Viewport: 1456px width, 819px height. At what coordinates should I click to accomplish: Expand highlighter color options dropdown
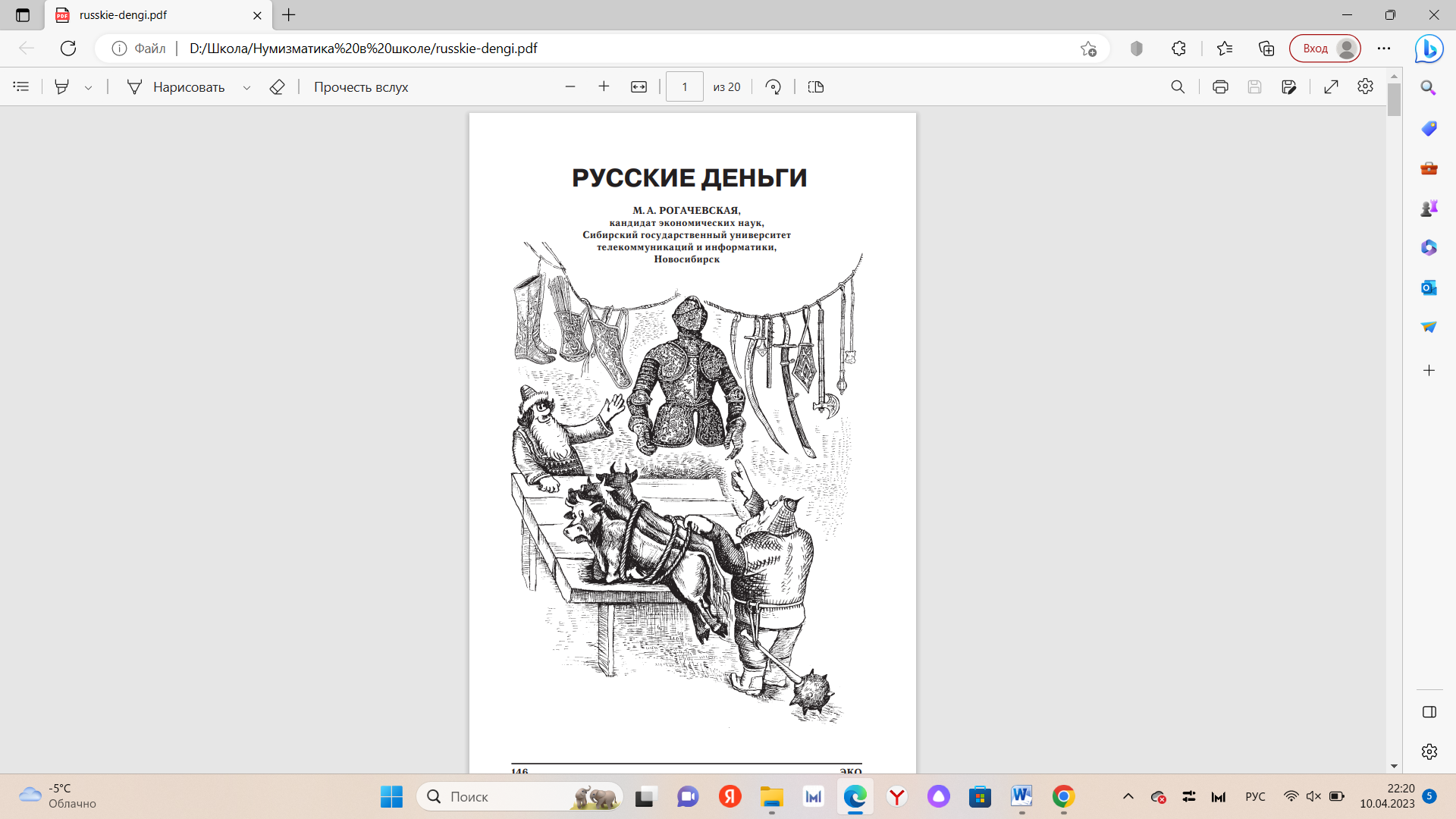[x=89, y=87]
